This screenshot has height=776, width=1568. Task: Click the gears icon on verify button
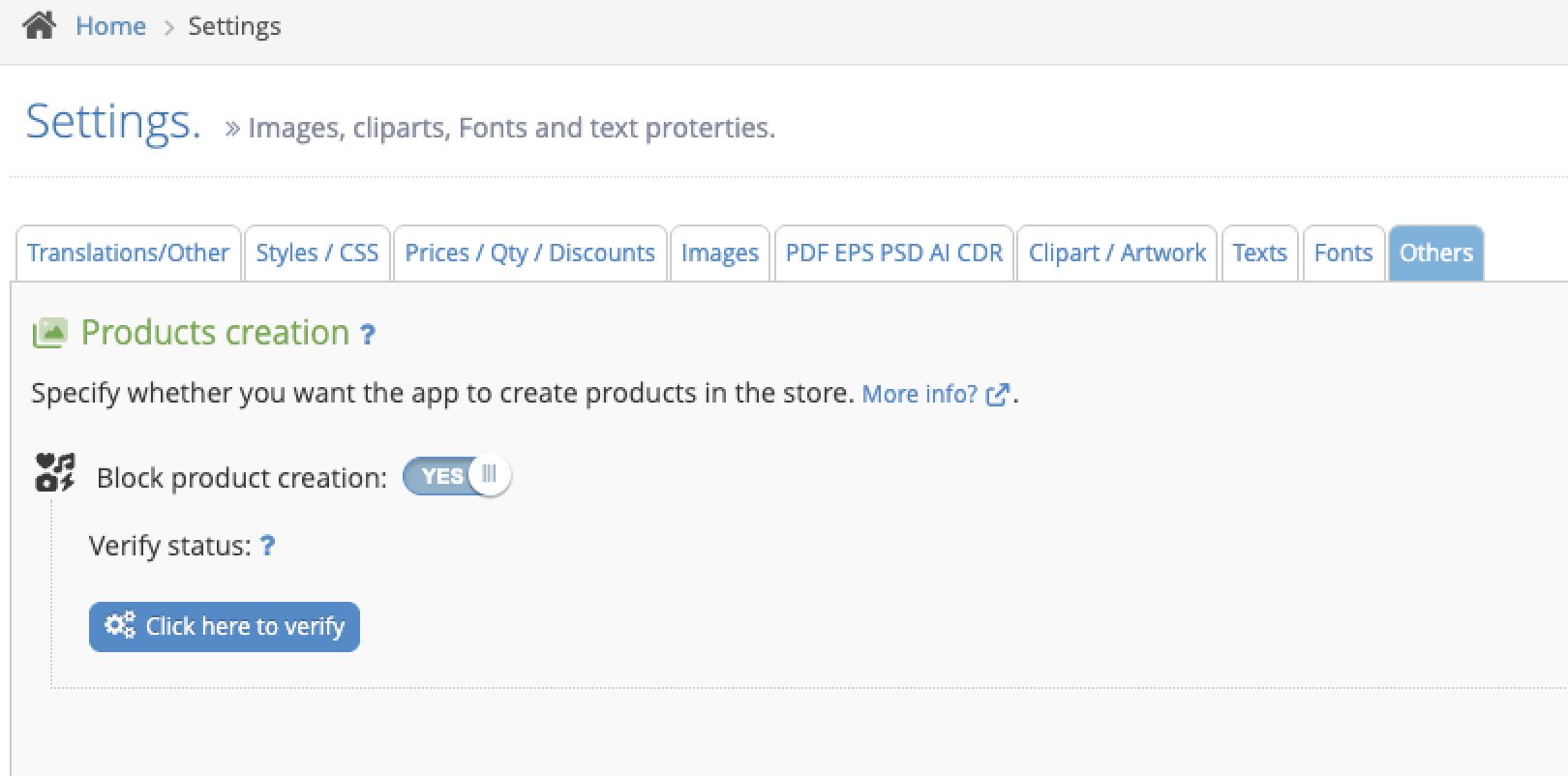pos(120,625)
